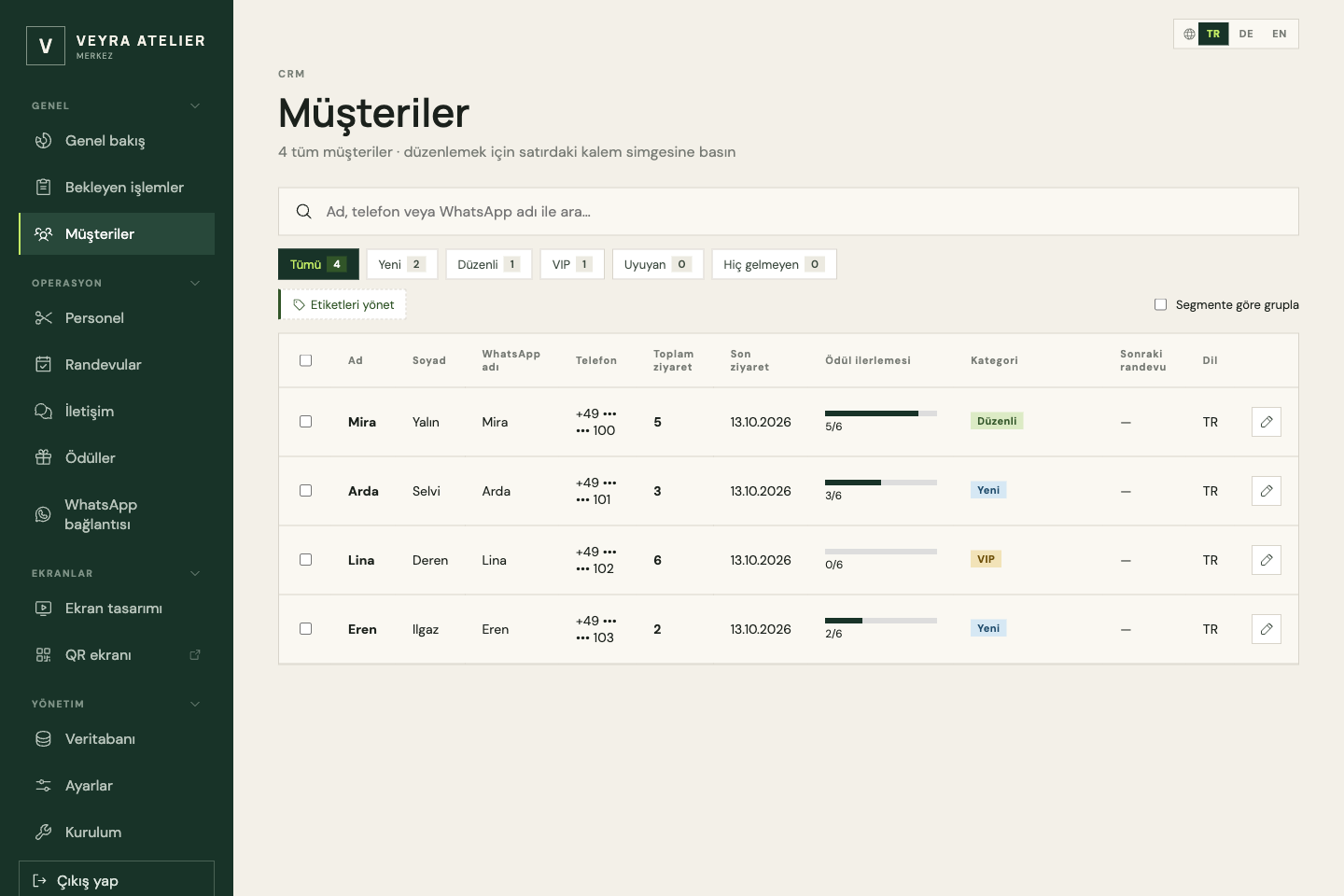Enable Segmente göre grupla checkbox
Image resolution: width=1344 pixels, height=896 pixels.
coord(1160,304)
